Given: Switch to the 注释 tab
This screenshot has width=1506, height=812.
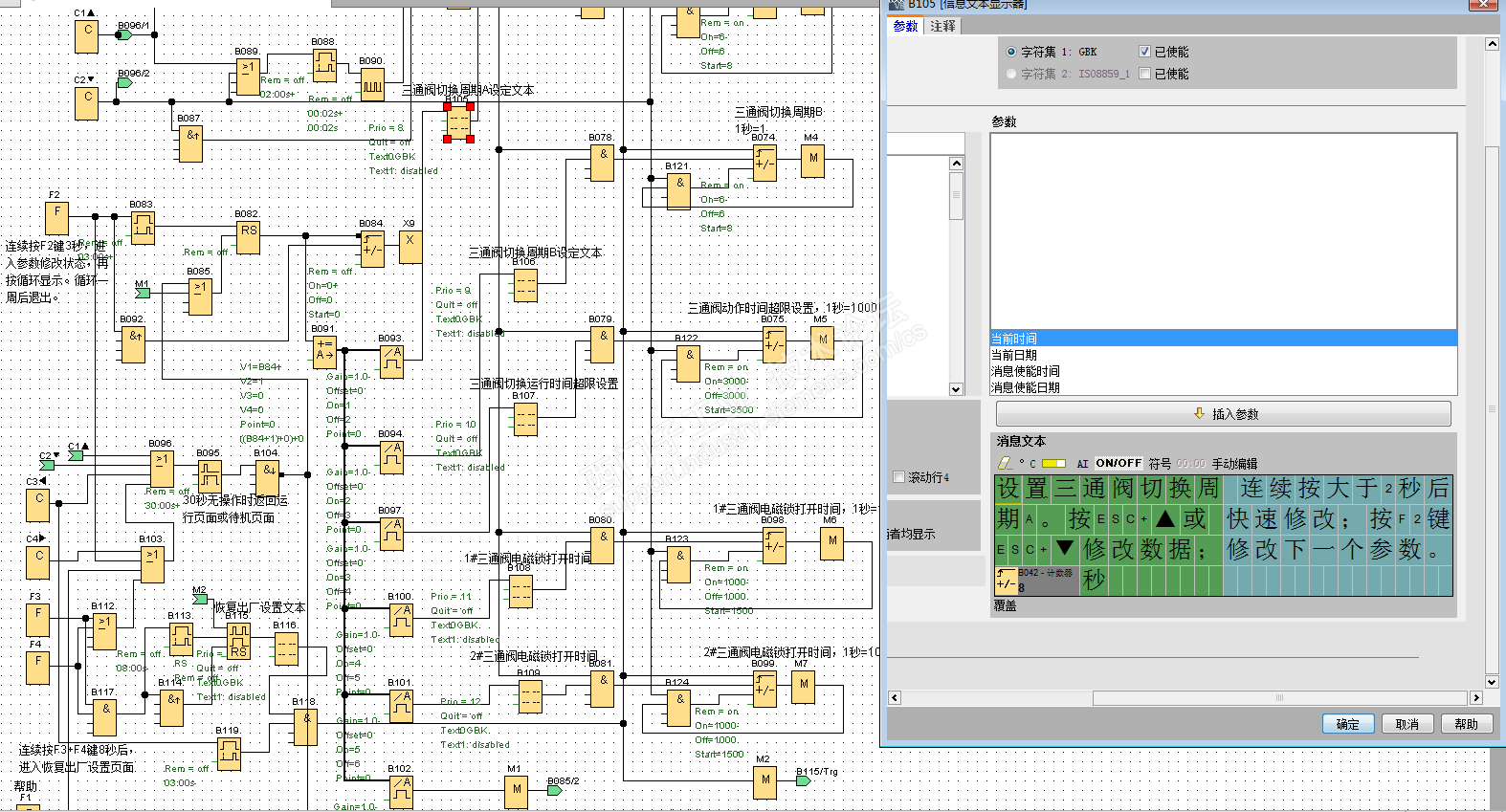Looking at the screenshot, I should (x=942, y=26).
